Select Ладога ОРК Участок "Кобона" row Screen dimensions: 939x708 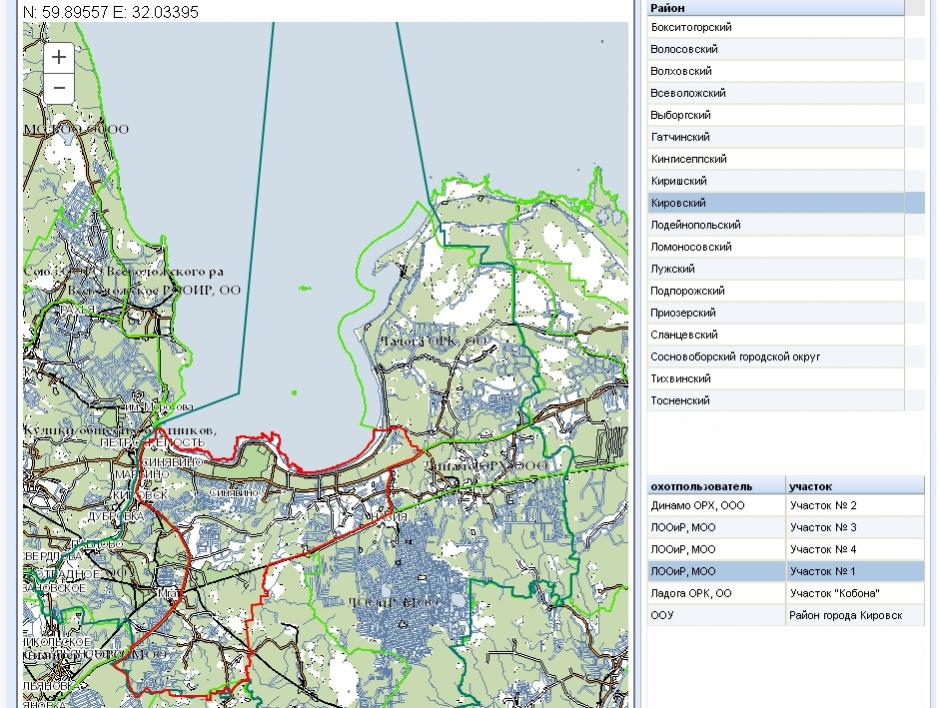tap(785, 594)
